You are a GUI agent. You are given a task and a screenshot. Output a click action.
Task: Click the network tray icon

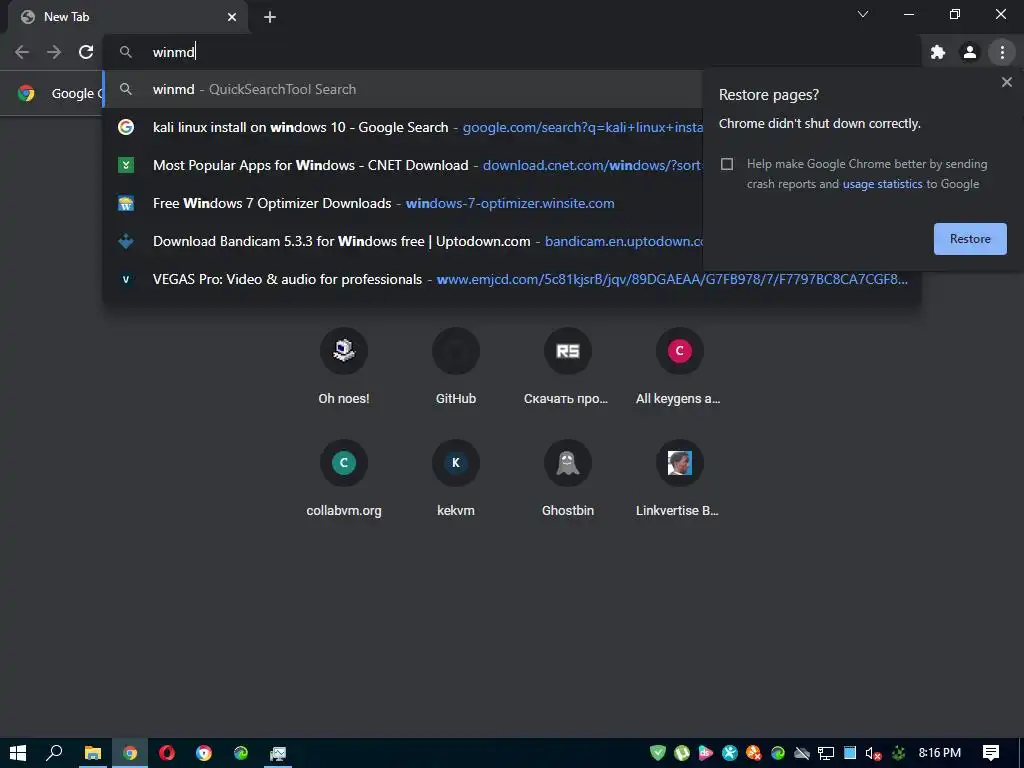pyautogui.click(x=825, y=753)
